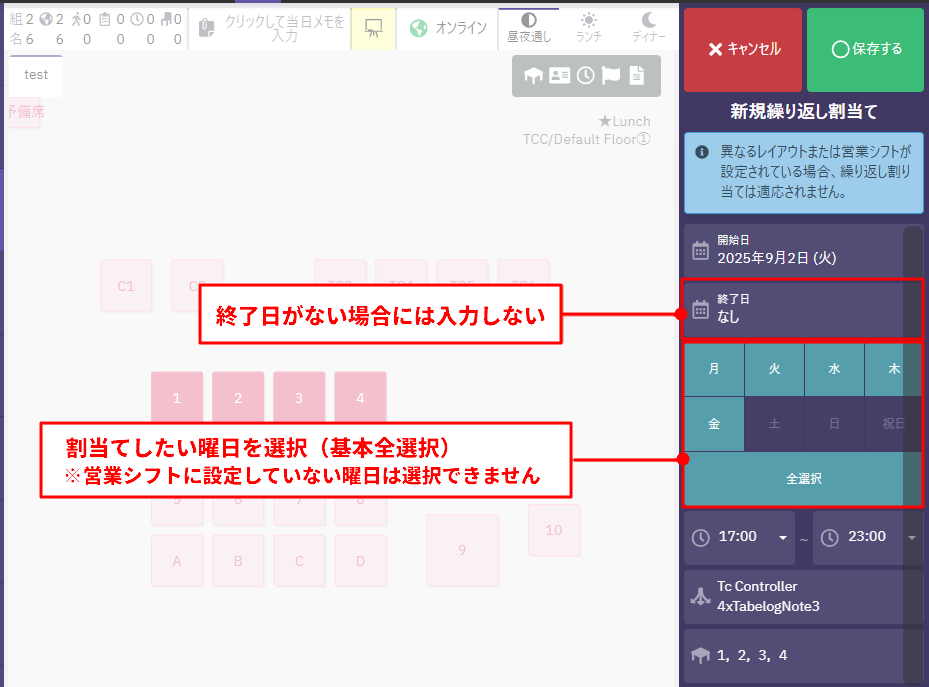
Task: Click the 予備席 spare seat box
Action: [25, 112]
